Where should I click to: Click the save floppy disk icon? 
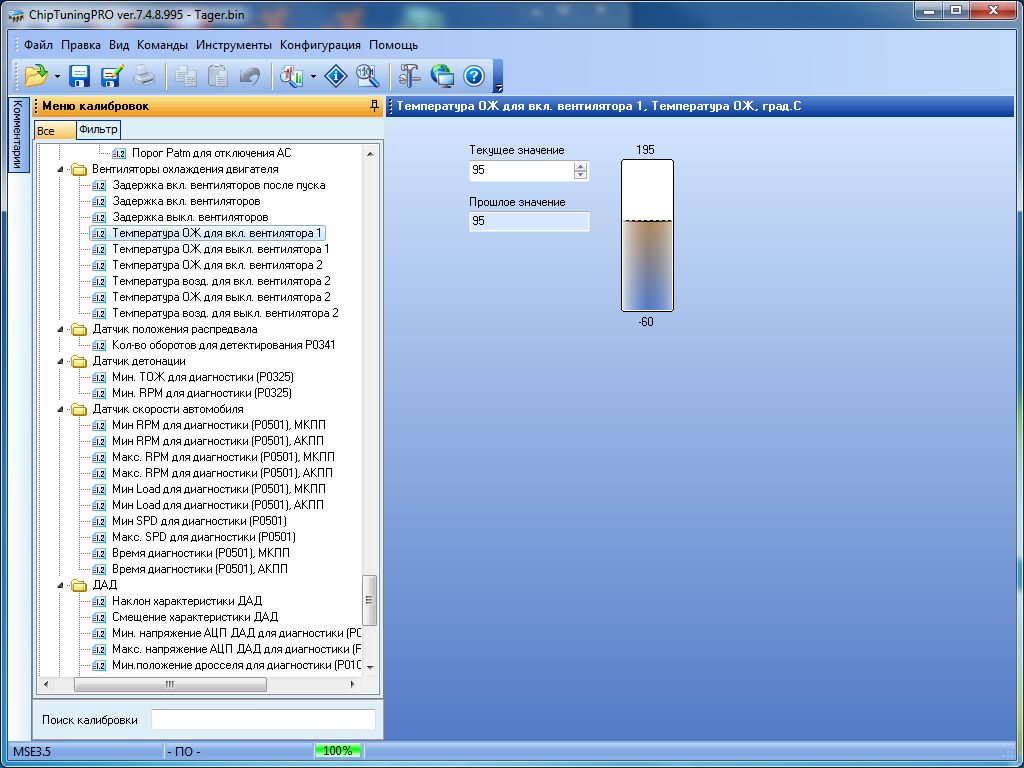[x=80, y=75]
